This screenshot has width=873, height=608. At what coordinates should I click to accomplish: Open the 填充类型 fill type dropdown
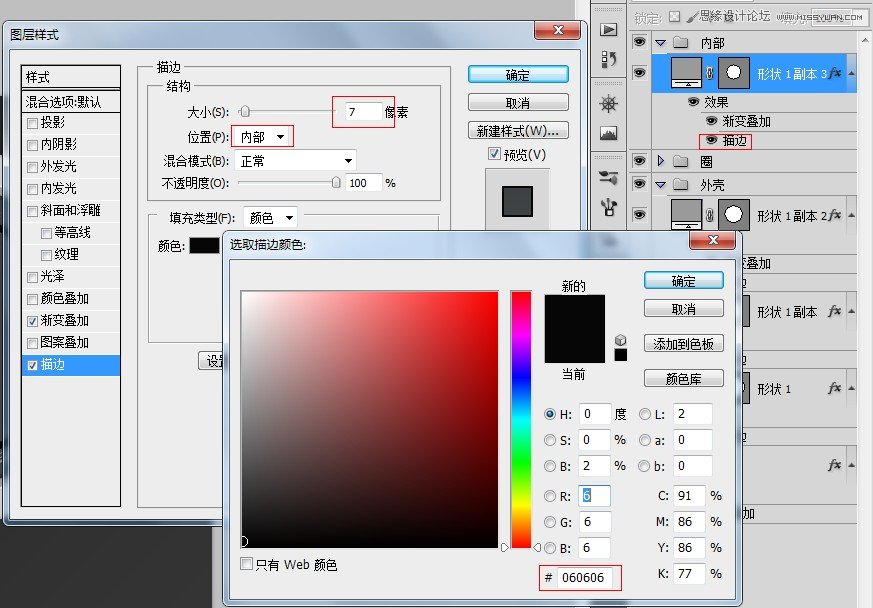(x=271, y=217)
